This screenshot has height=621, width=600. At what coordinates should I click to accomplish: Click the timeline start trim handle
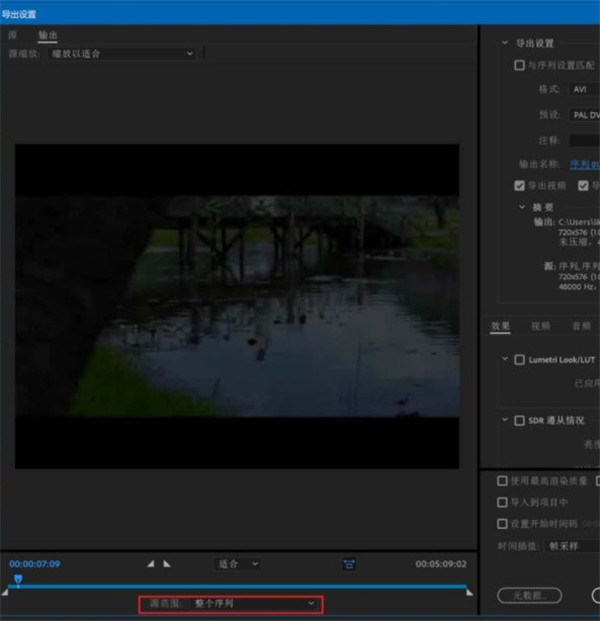(x=5, y=592)
